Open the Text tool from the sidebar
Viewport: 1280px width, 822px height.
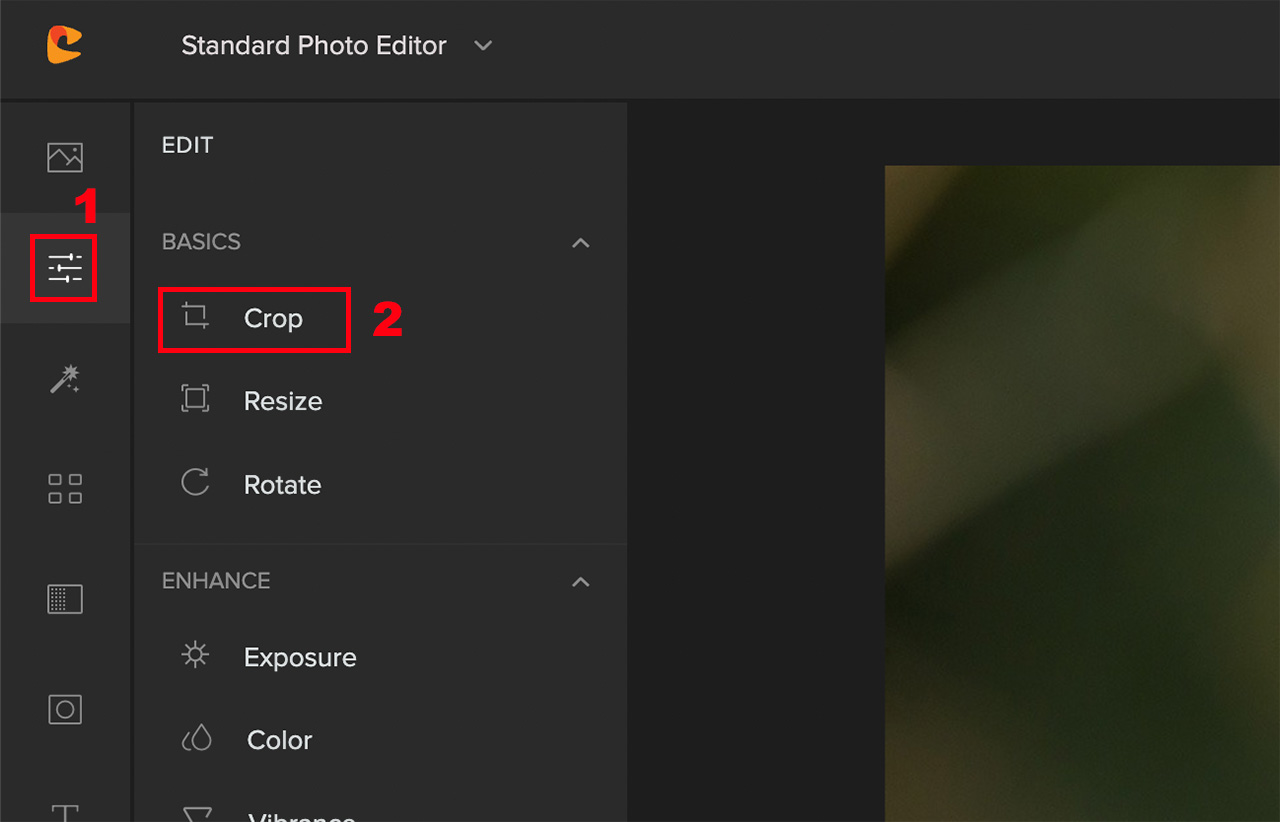[64, 812]
